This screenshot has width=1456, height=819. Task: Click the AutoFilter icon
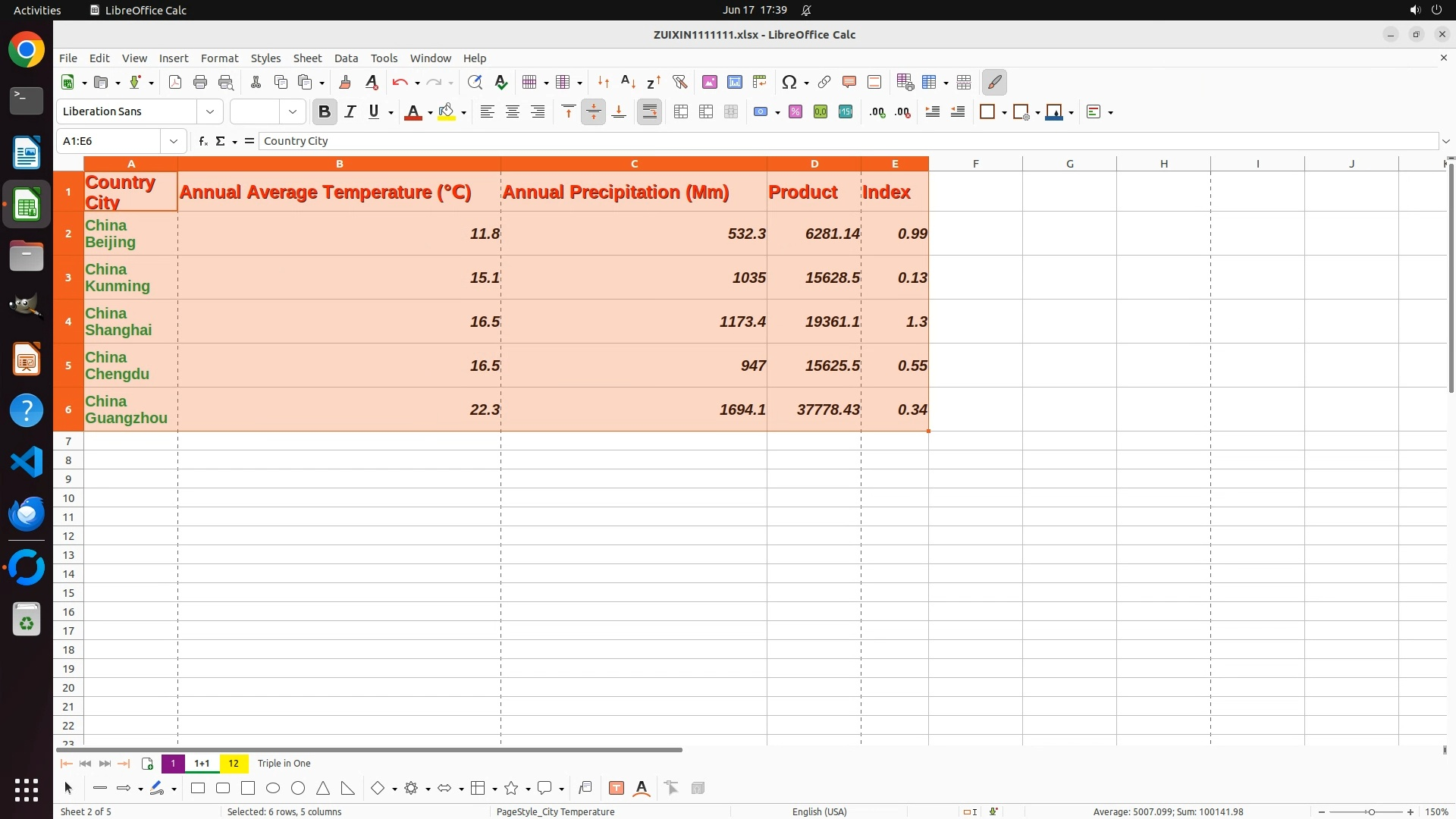point(679,82)
